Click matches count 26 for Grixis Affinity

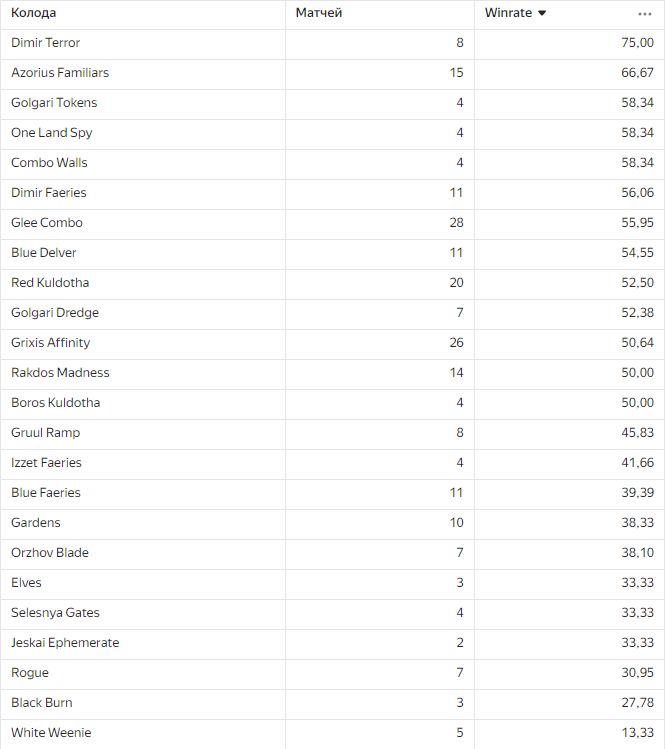(456, 343)
